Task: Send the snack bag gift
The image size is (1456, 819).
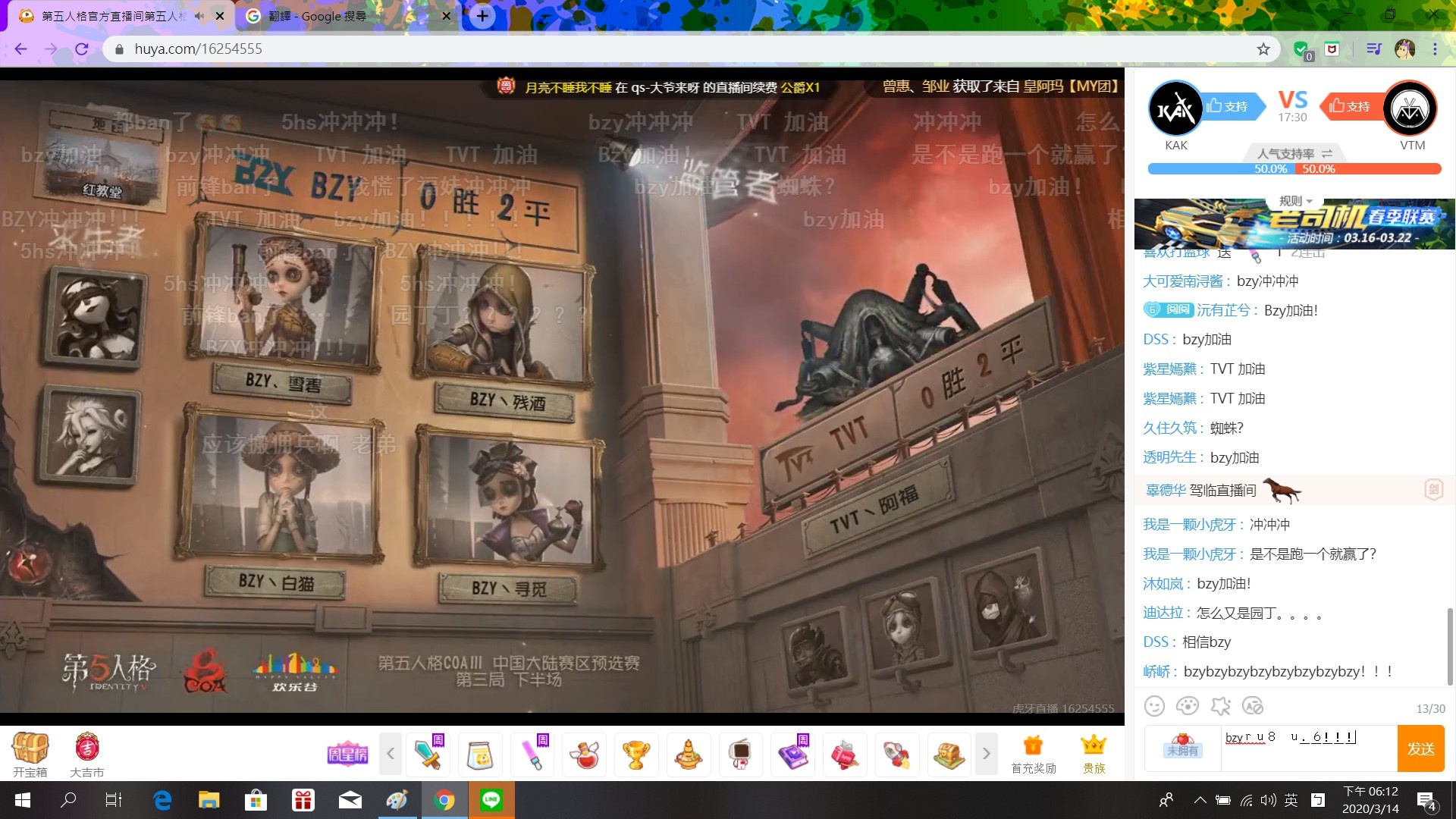Action: click(x=480, y=755)
